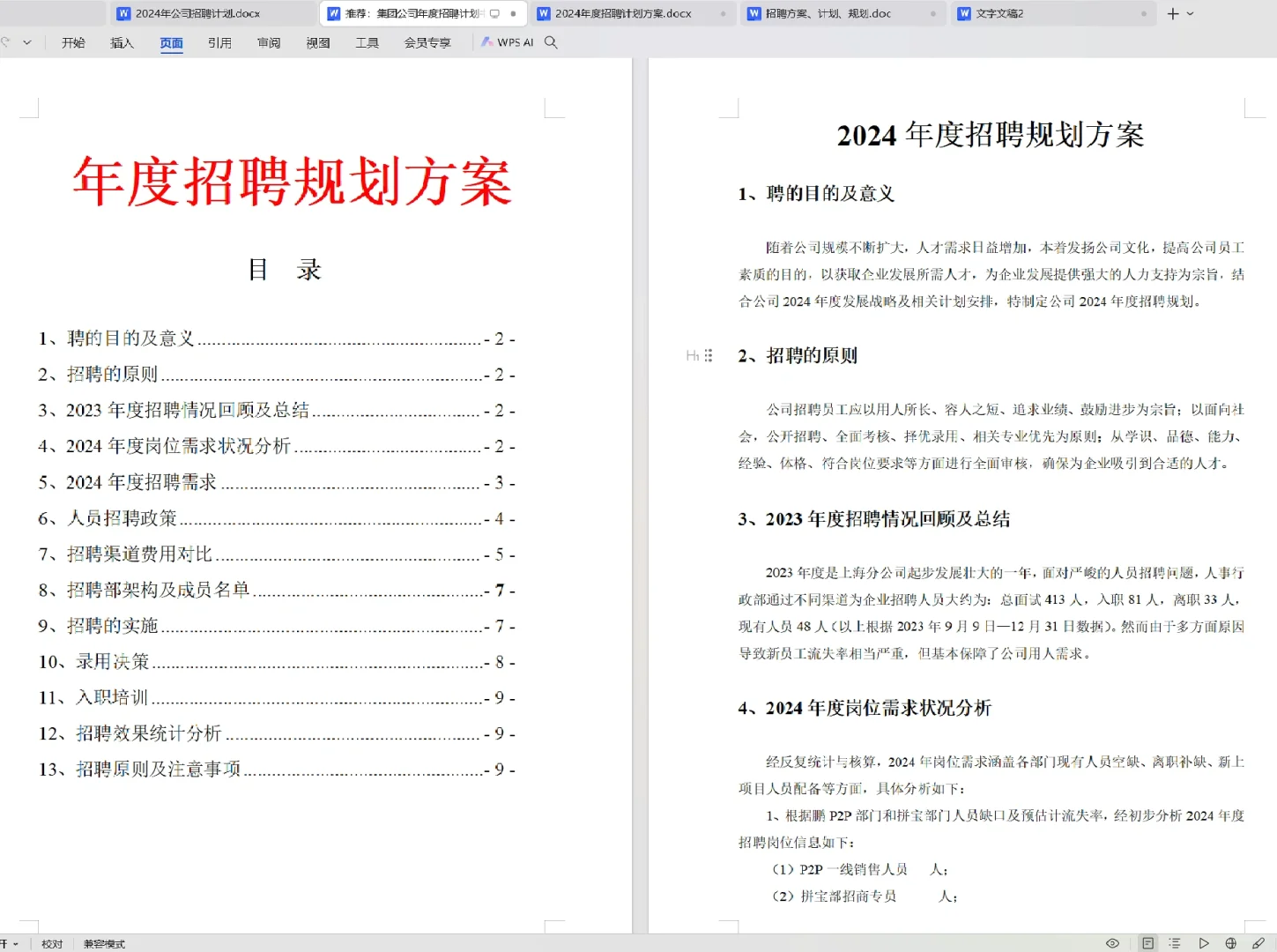Viewport: 1277px width, 952px height.
Task: Open the 引用 ribbon tab
Action: [x=219, y=42]
